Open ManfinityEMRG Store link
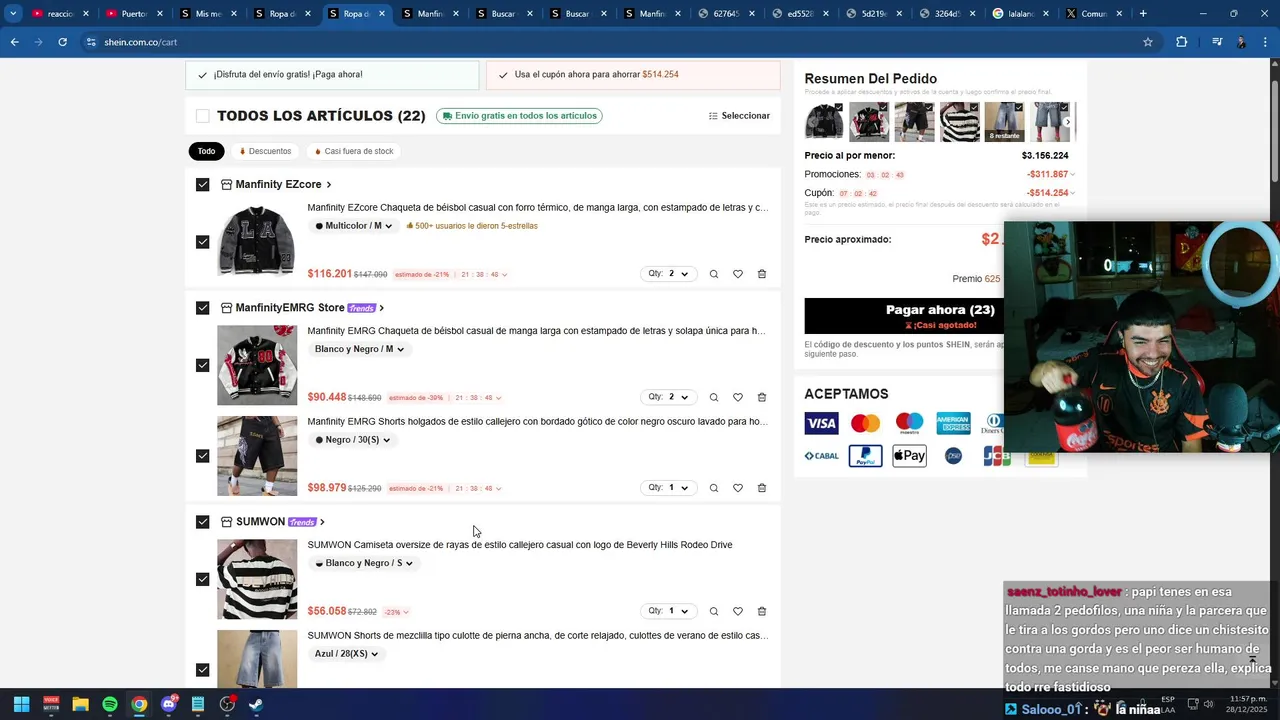 point(290,308)
